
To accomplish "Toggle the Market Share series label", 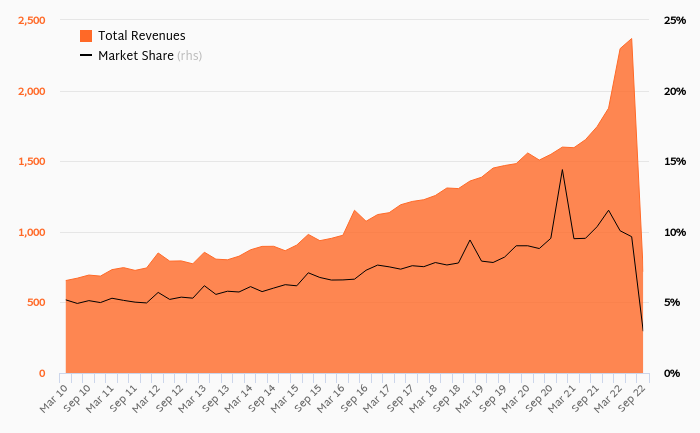I will 135,56.
